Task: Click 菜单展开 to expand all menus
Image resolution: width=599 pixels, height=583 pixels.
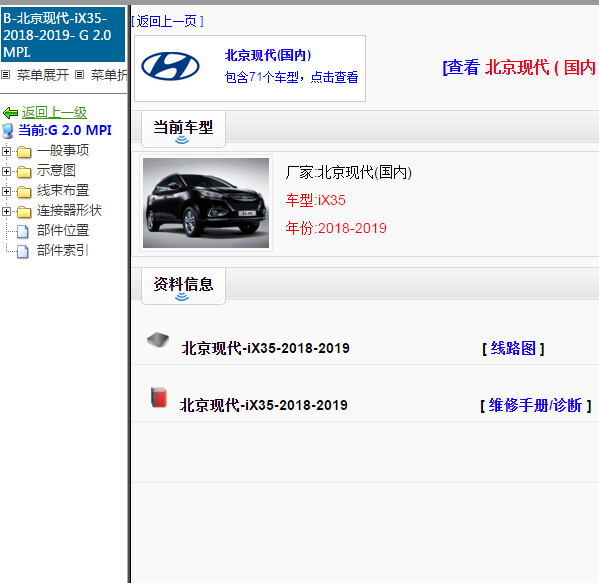Action: [x=43, y=74]
